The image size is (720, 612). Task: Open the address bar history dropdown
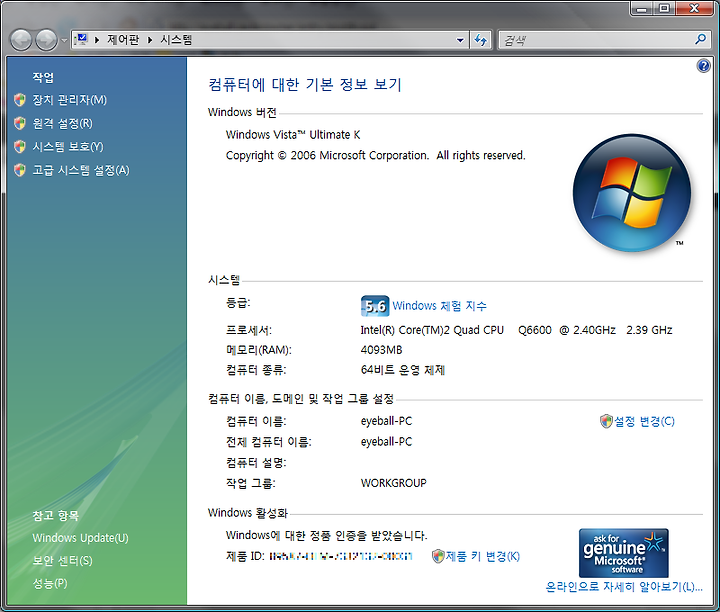460,40
